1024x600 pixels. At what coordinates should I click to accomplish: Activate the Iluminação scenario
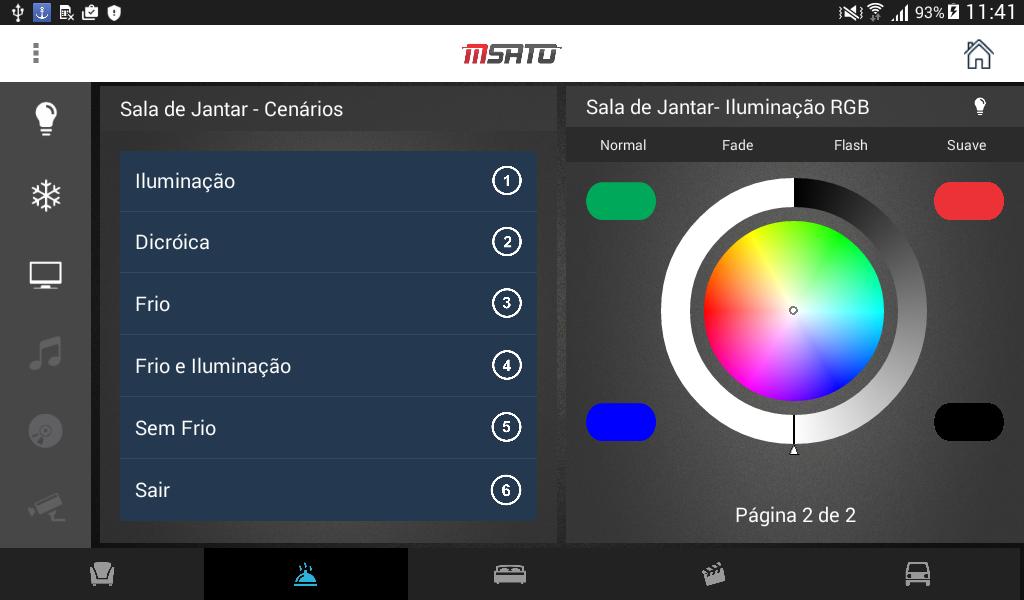pyautogui.click(x=328, y=181)
